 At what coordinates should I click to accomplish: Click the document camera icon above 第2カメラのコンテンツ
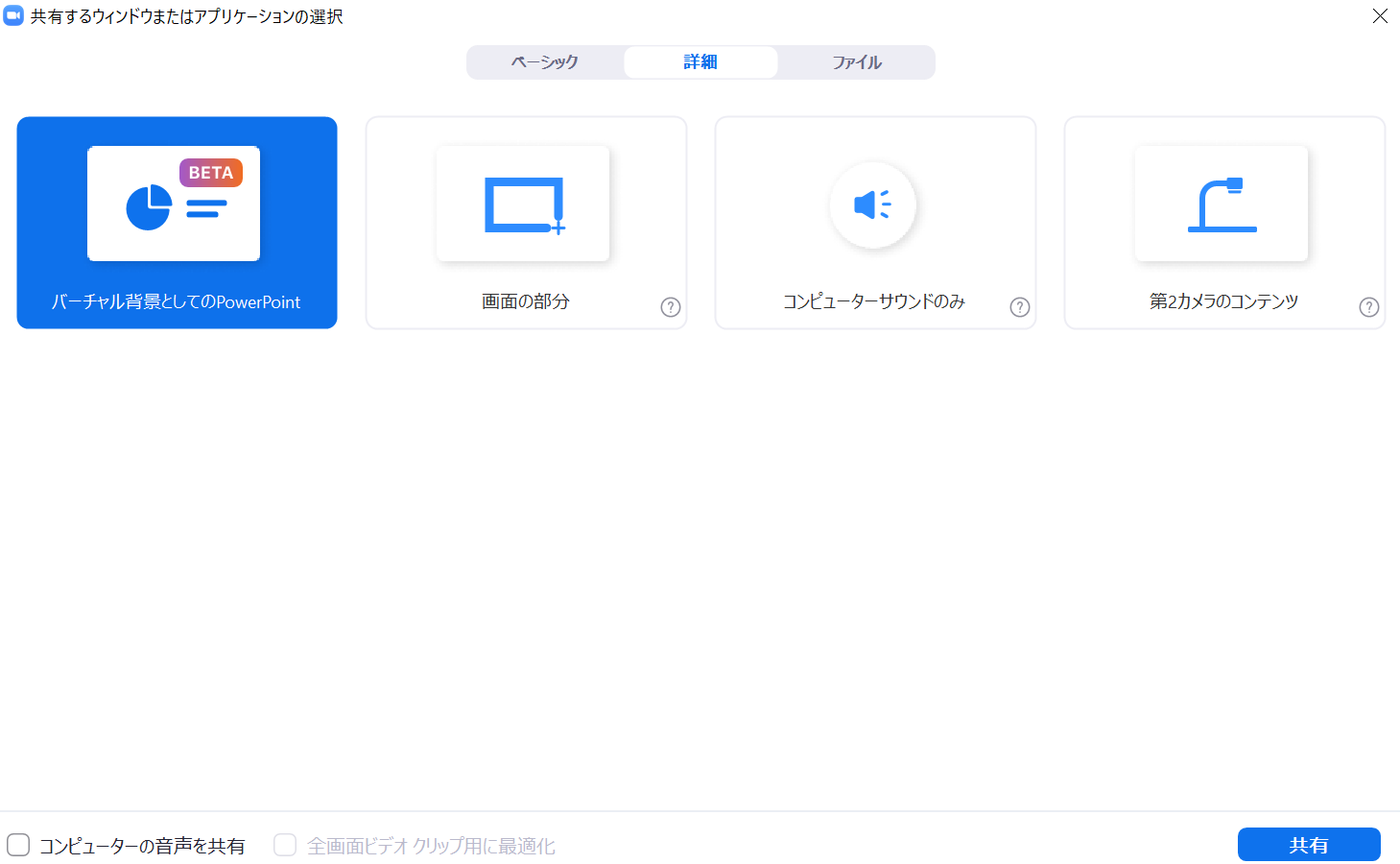(1221, 203)
